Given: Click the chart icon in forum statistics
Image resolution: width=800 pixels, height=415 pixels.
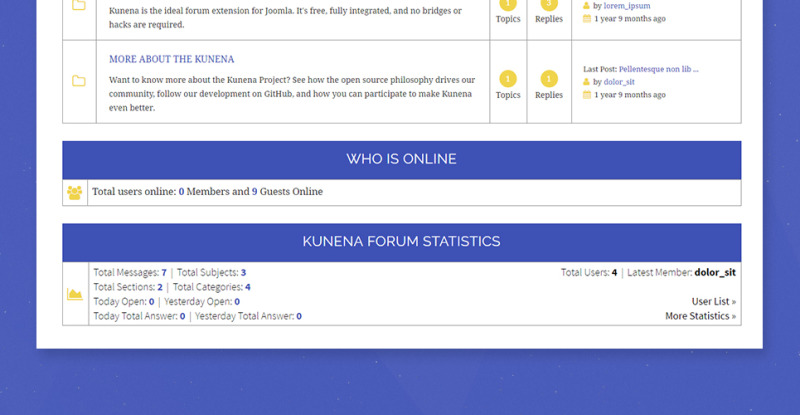Looking at the screenshot, I should point(74,294).
